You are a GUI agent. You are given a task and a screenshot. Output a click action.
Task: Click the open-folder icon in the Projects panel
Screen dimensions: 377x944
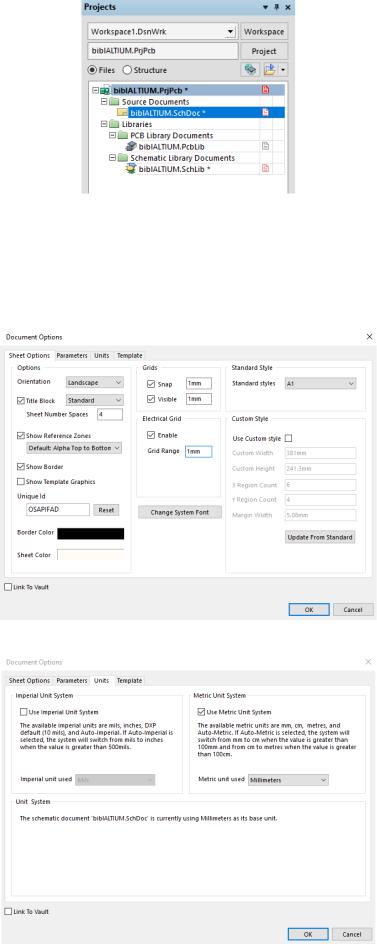270,70
